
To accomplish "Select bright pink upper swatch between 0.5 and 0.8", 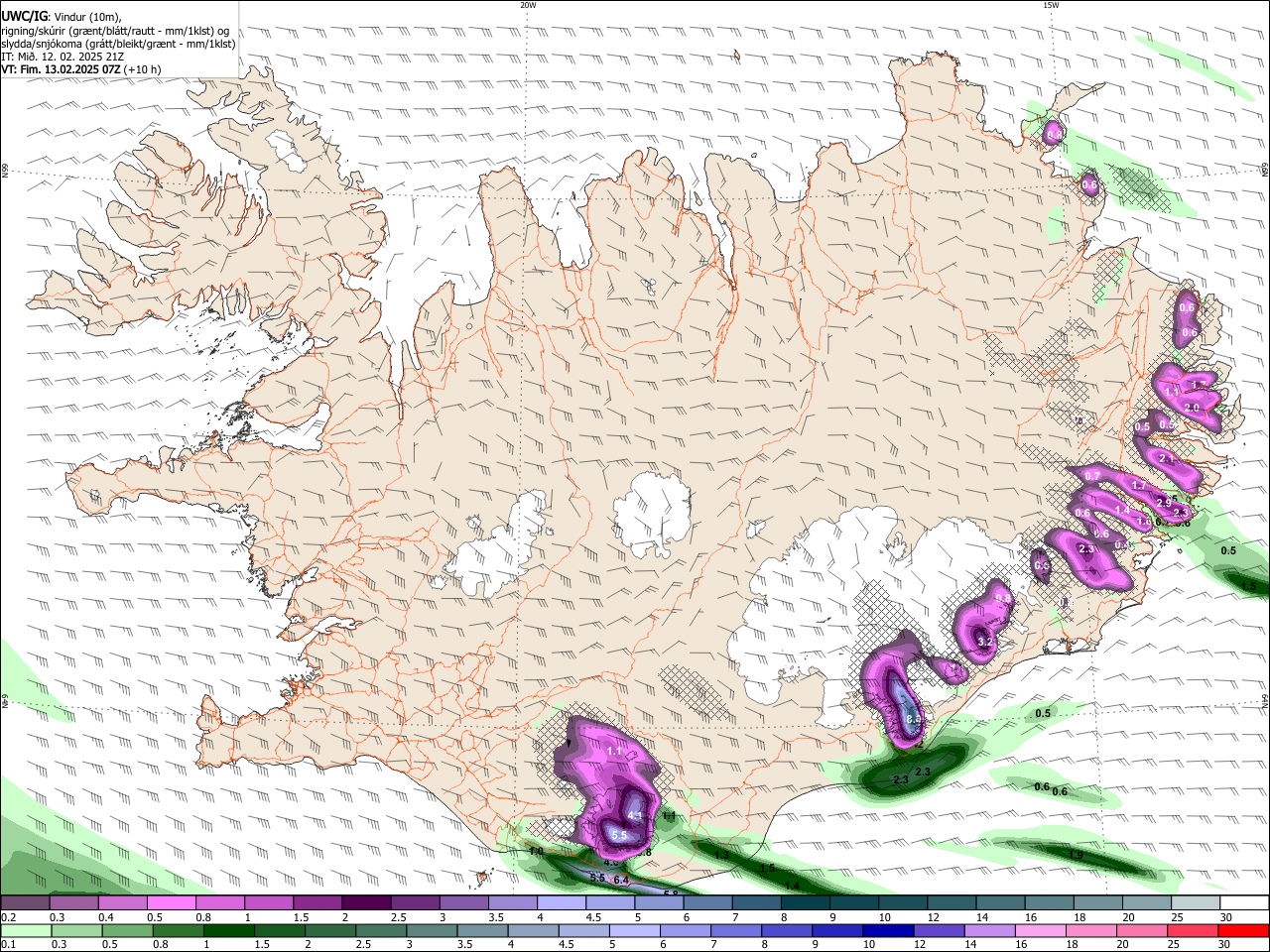I will (172, 902).
